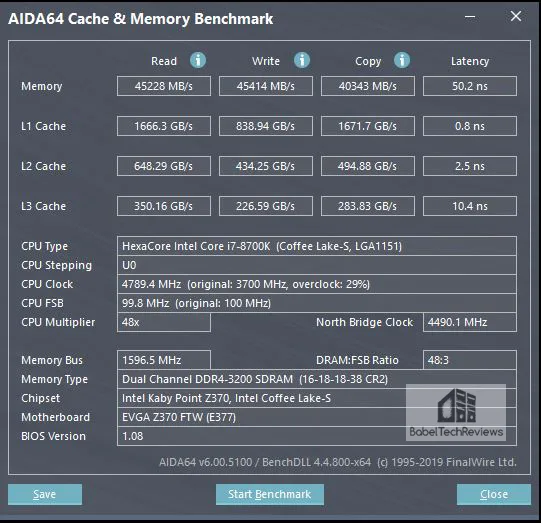Select the L3 Cache copy value 283.83 GB/s
This screenshot has height=523, width=541.
368,206
